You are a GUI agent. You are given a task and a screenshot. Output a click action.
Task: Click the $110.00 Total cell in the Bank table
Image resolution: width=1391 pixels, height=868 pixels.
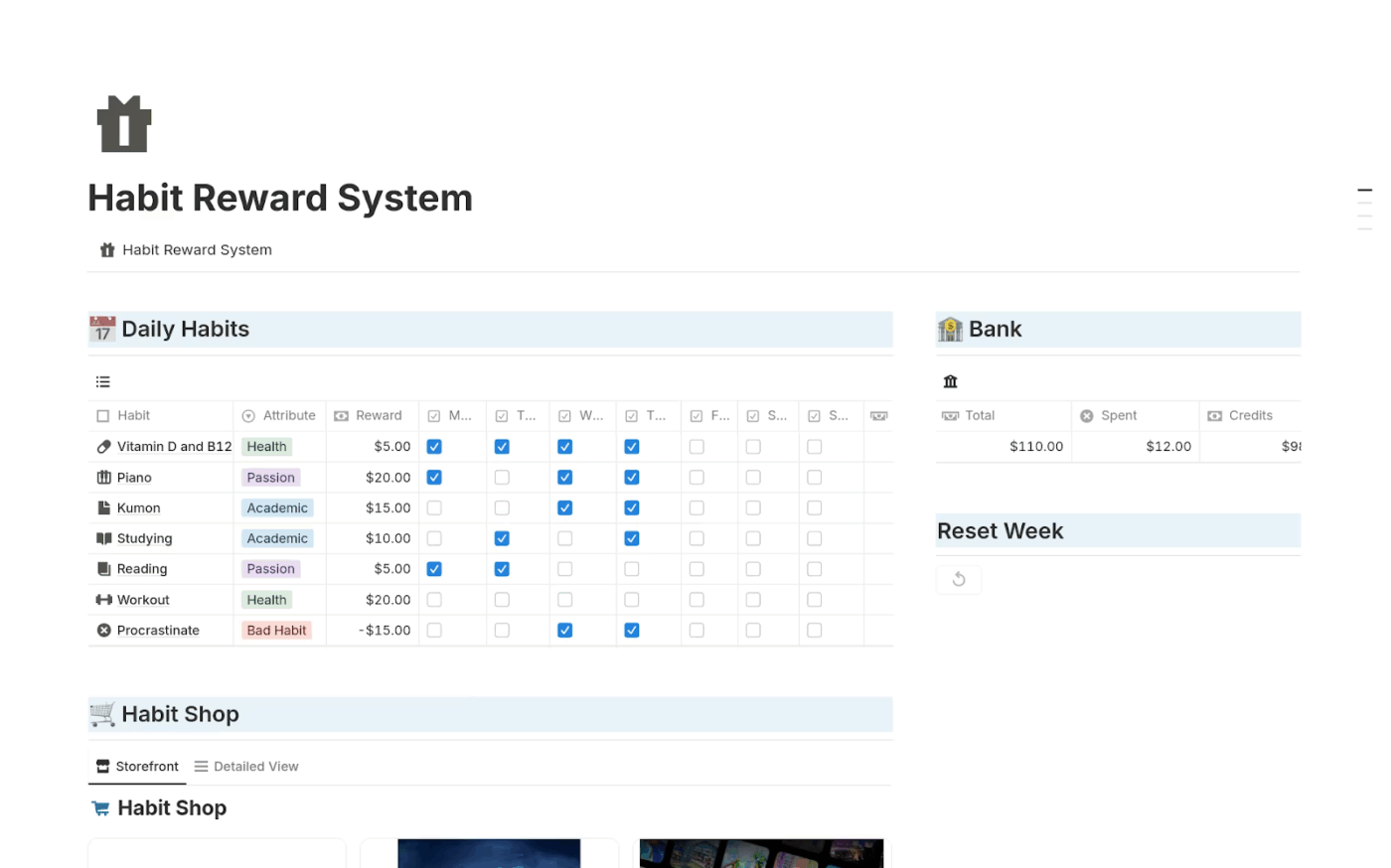pyautogui.click(x=1036, y=446)
